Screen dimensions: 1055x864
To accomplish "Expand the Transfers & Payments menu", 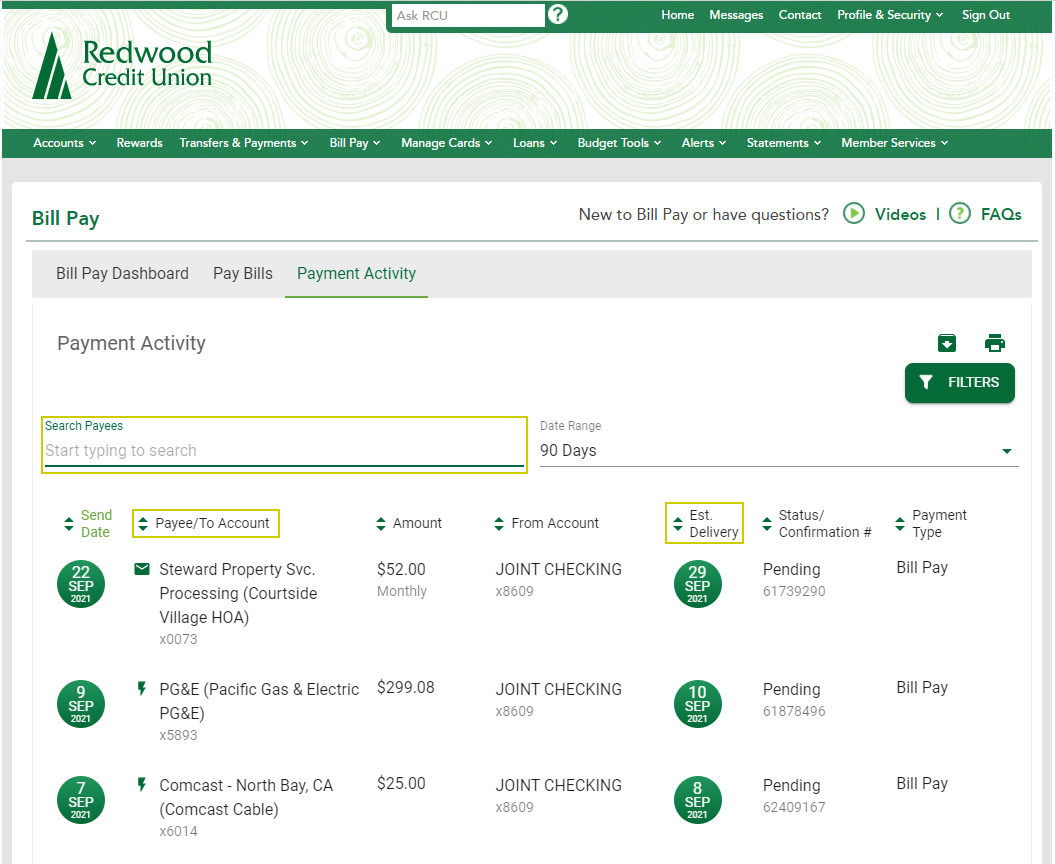I will click(x=244, y=143).
